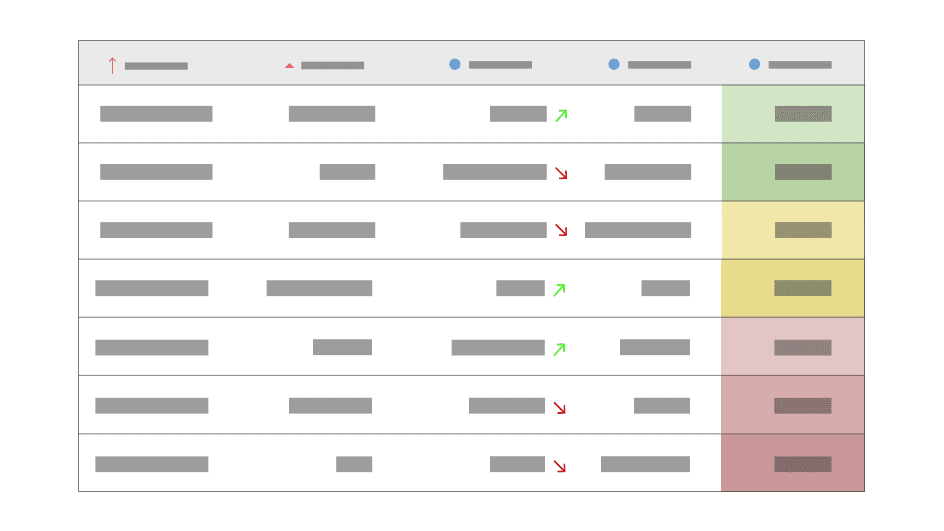
Task: Select darker green cell in second row
Action: pyautogui.click(x=792, y=172)
